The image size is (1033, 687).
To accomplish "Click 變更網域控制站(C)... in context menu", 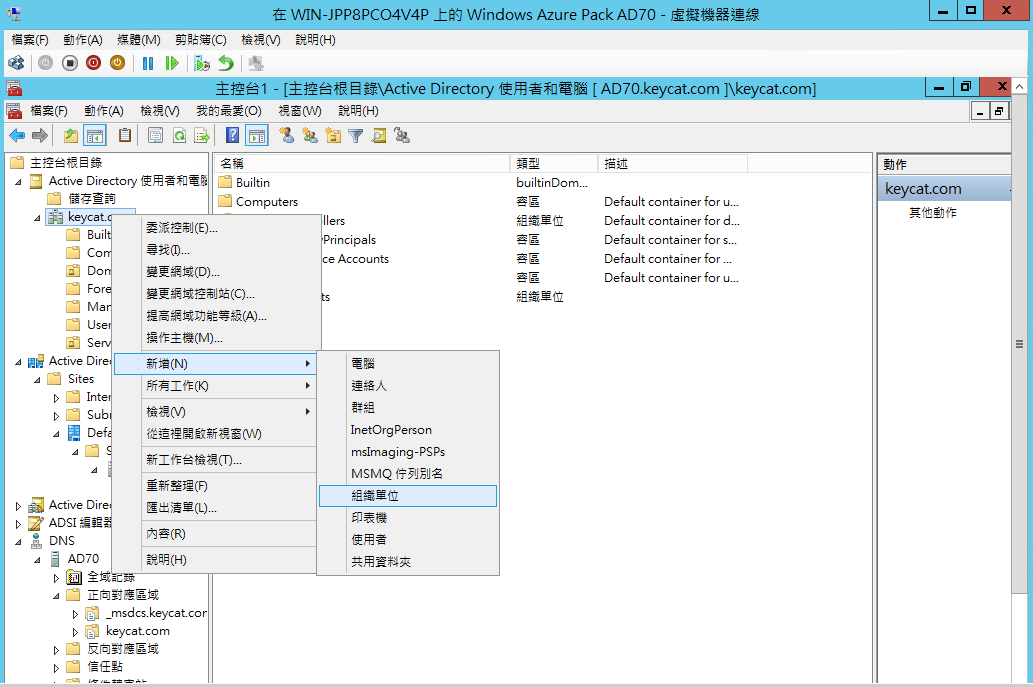I will (217, 294).
